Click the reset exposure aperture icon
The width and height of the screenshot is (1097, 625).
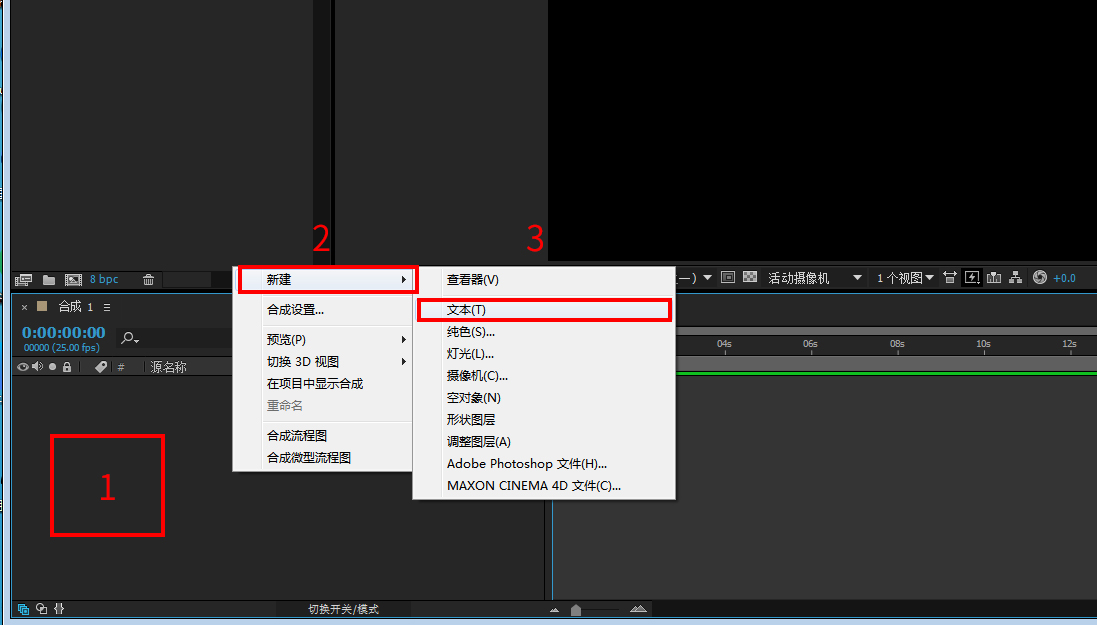(1040, 278)
